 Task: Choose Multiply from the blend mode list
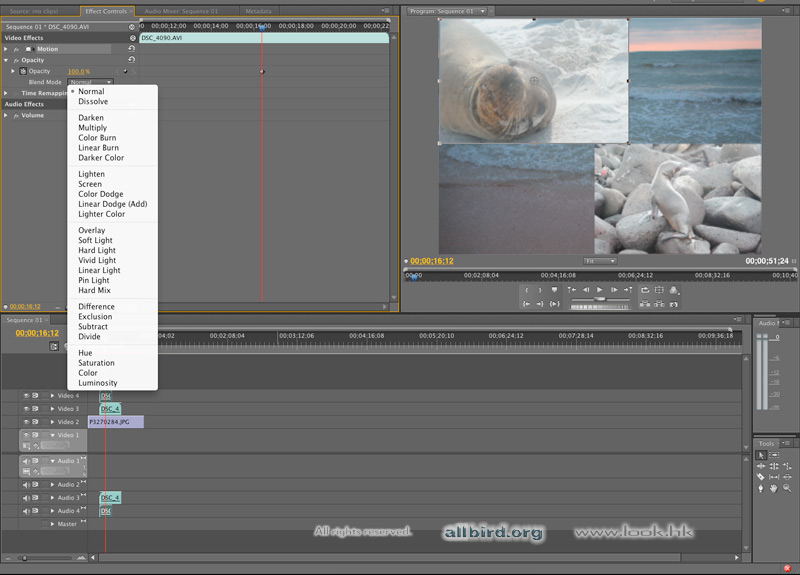(92, 128)
